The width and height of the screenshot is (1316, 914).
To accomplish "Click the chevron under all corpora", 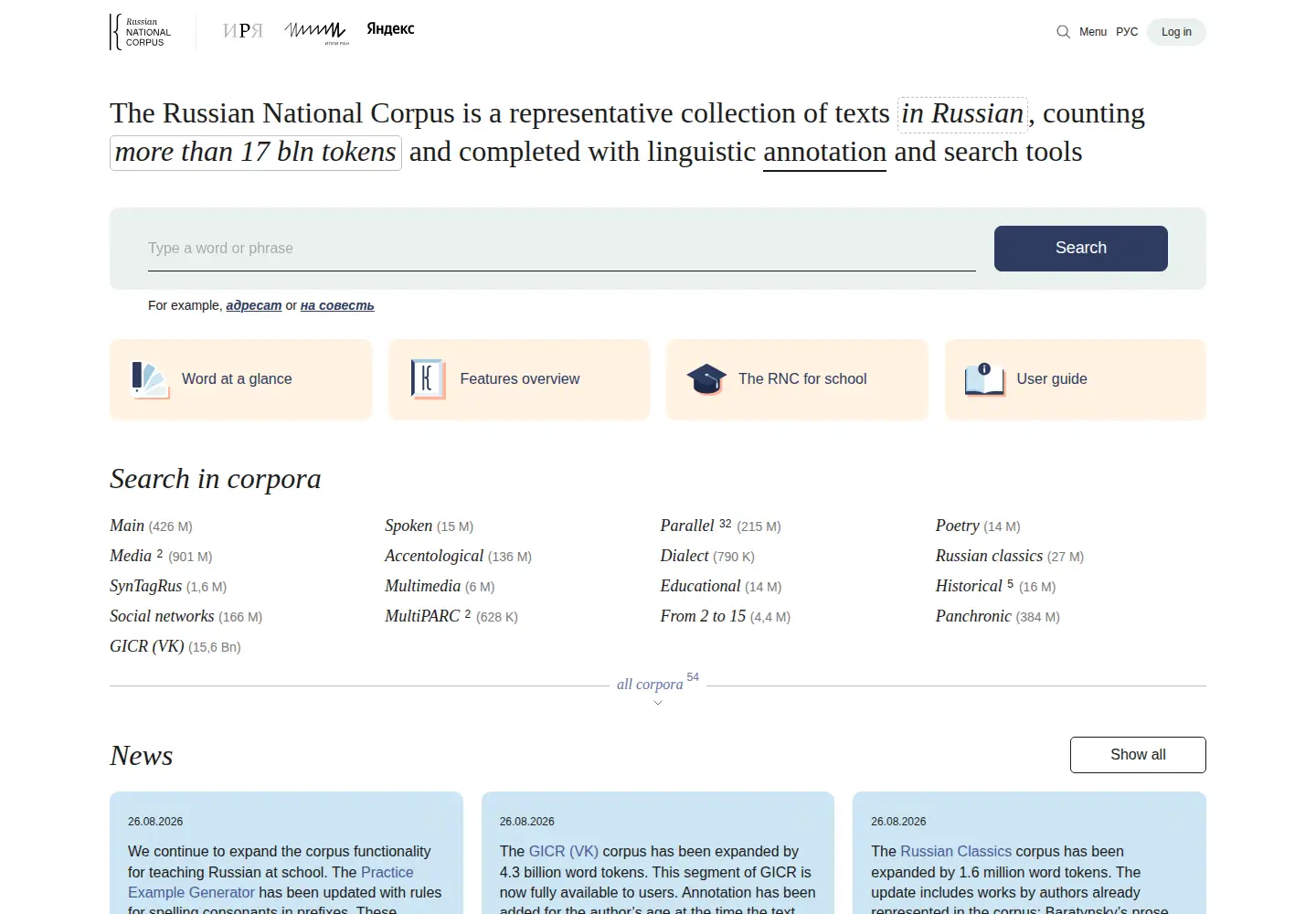I will pyautogui.click(x=658, y=703).
